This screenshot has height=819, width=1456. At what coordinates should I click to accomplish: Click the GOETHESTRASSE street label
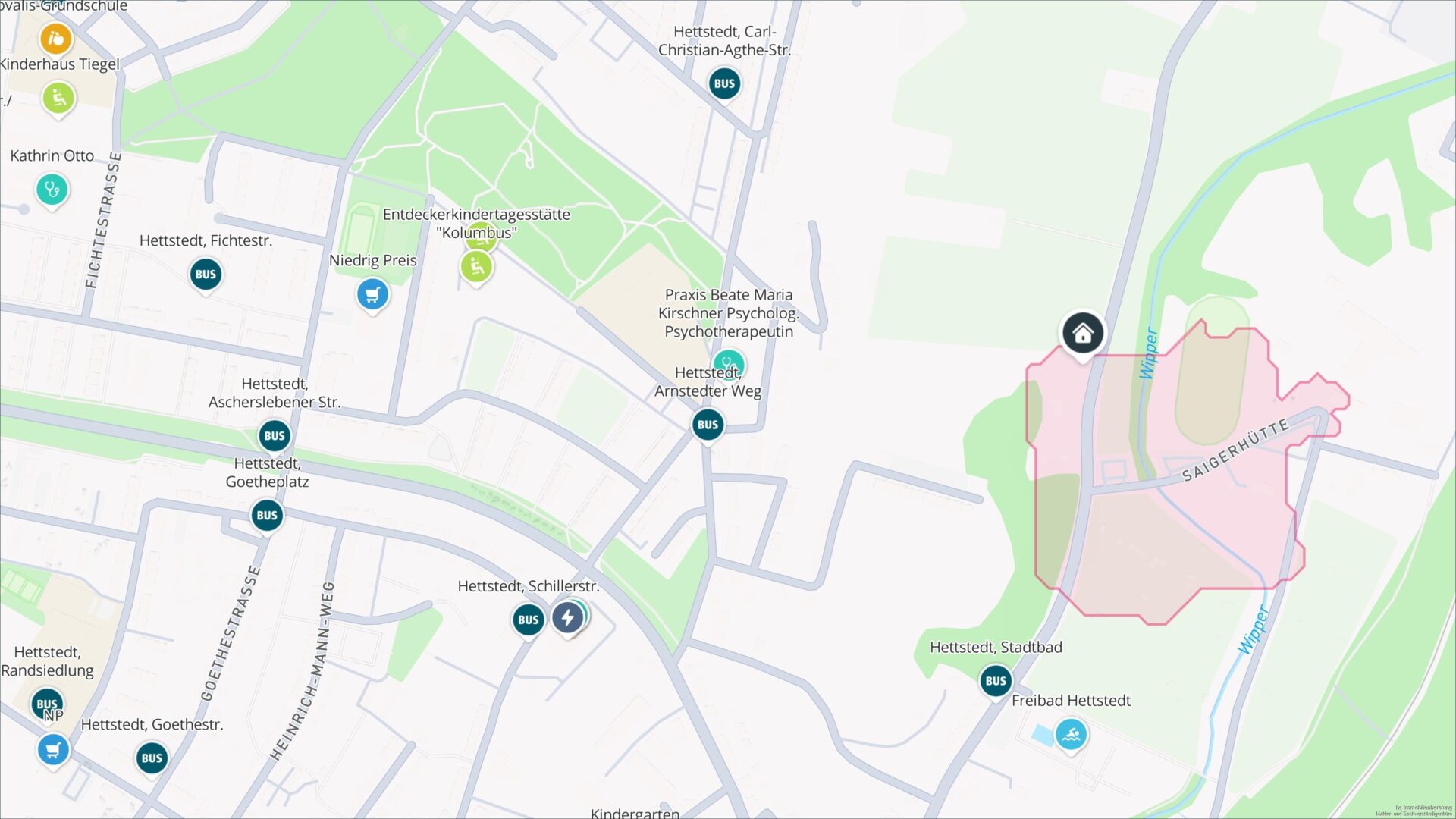pos(231,633)
